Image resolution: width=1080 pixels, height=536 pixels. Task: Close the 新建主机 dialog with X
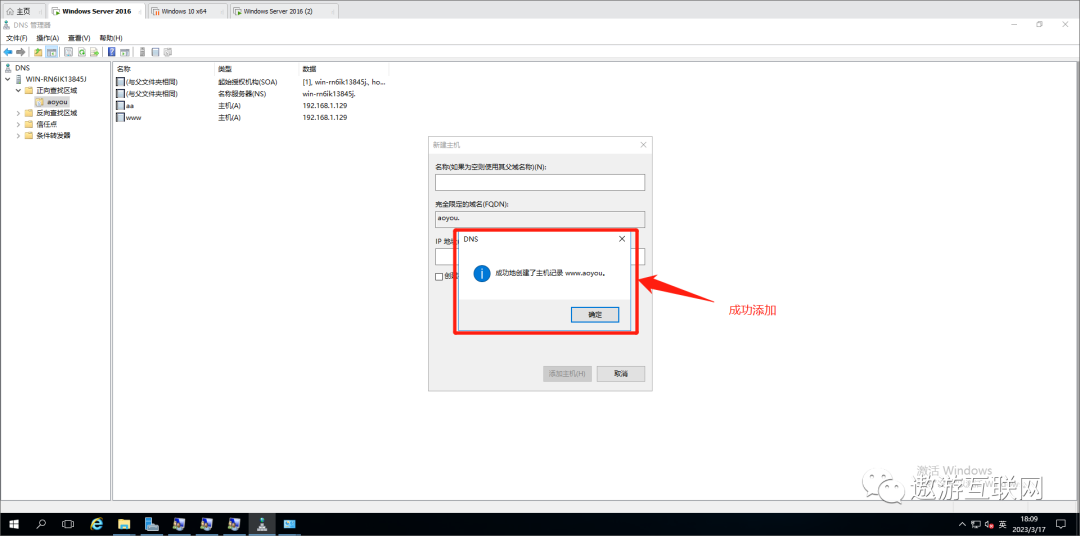pos(643,145)
